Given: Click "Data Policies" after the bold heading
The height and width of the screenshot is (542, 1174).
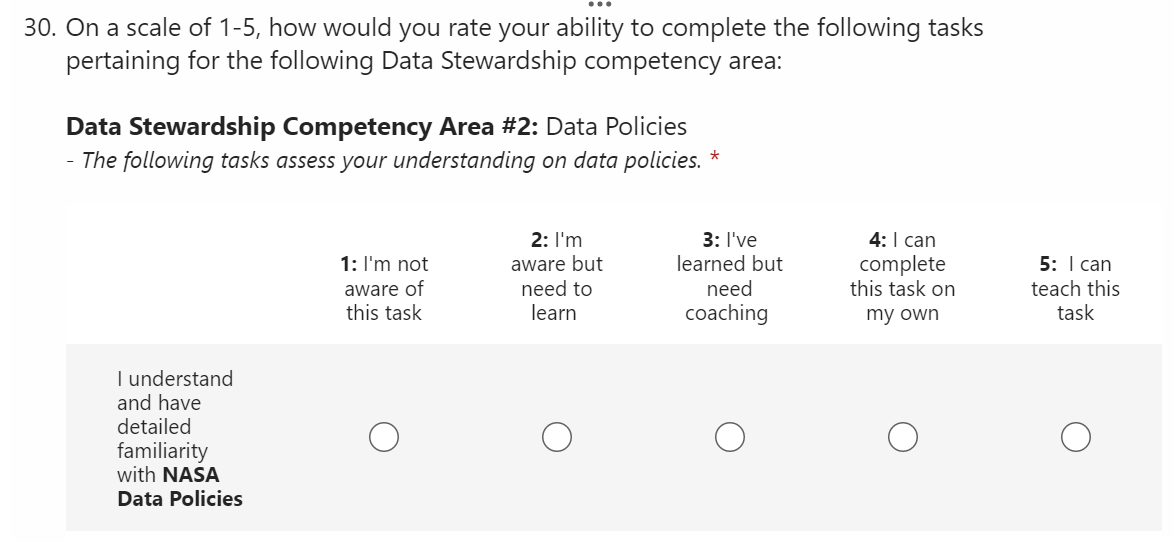Looking at the screenshot, I should (x=617, y=127).
